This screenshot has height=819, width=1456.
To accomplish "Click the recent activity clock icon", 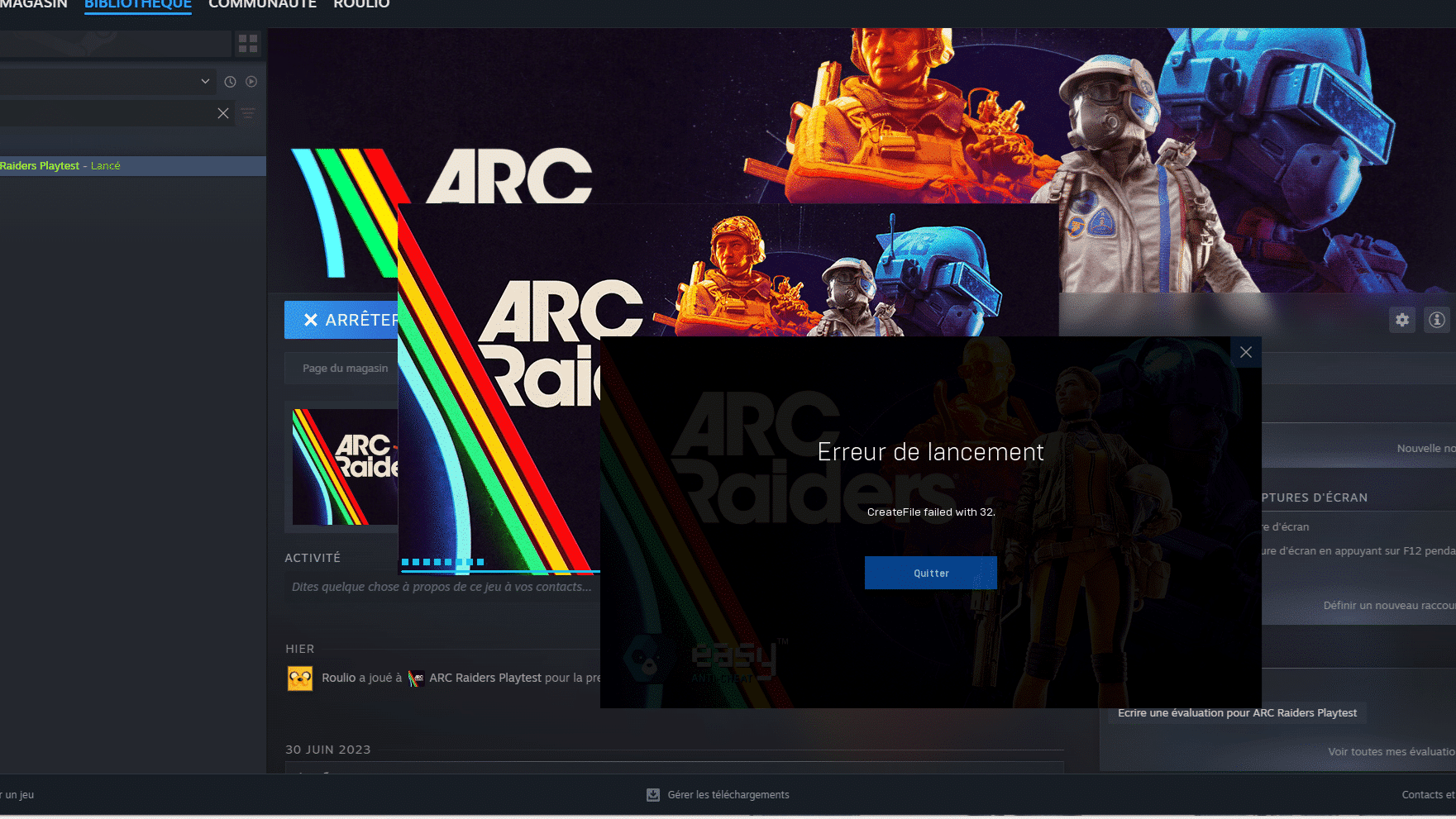I will pyautogui.click(x=230, y=82).
